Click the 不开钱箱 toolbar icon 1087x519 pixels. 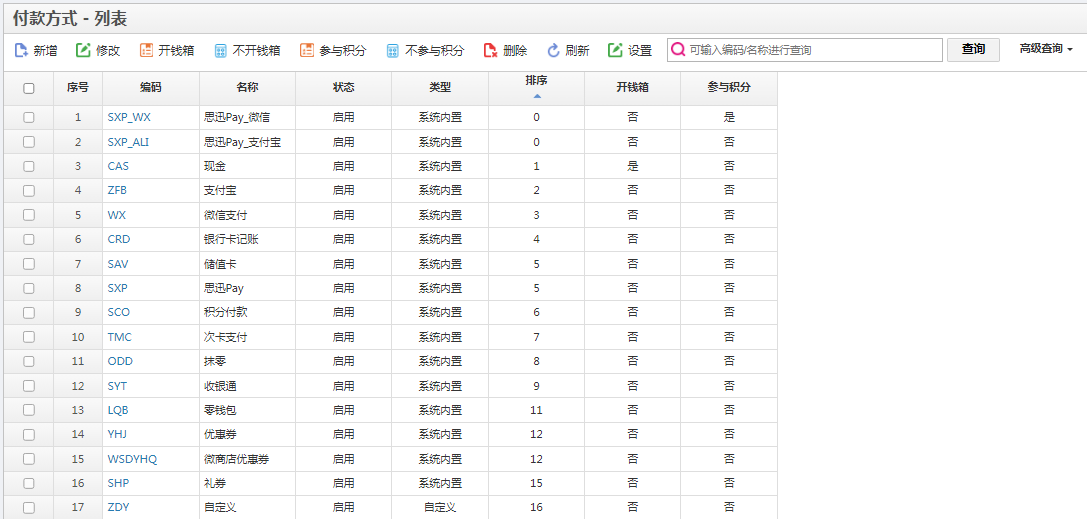point(220,50)
